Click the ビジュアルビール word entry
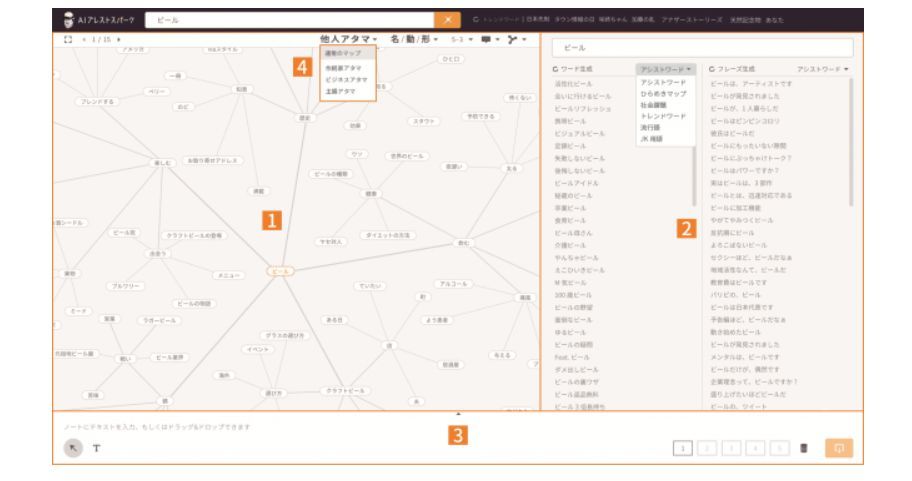 point(579,134)
